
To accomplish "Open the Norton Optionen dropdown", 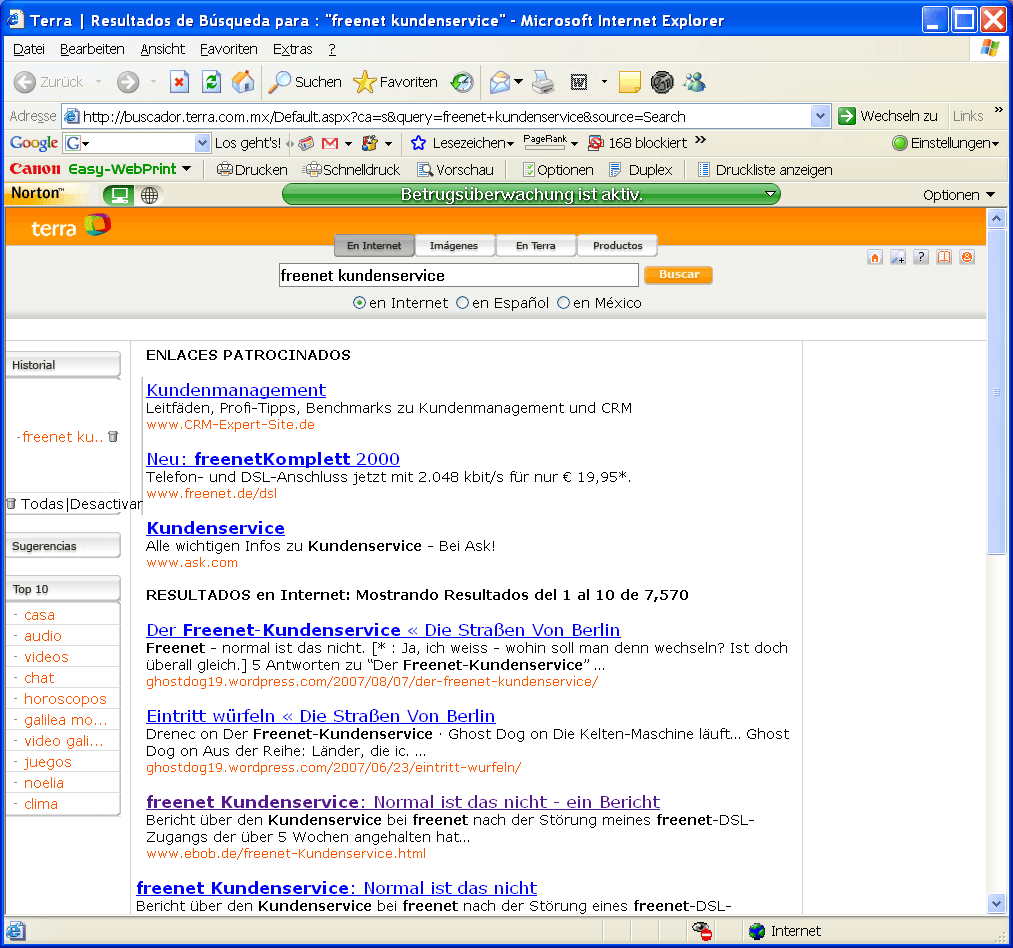I will click(959, 195).
